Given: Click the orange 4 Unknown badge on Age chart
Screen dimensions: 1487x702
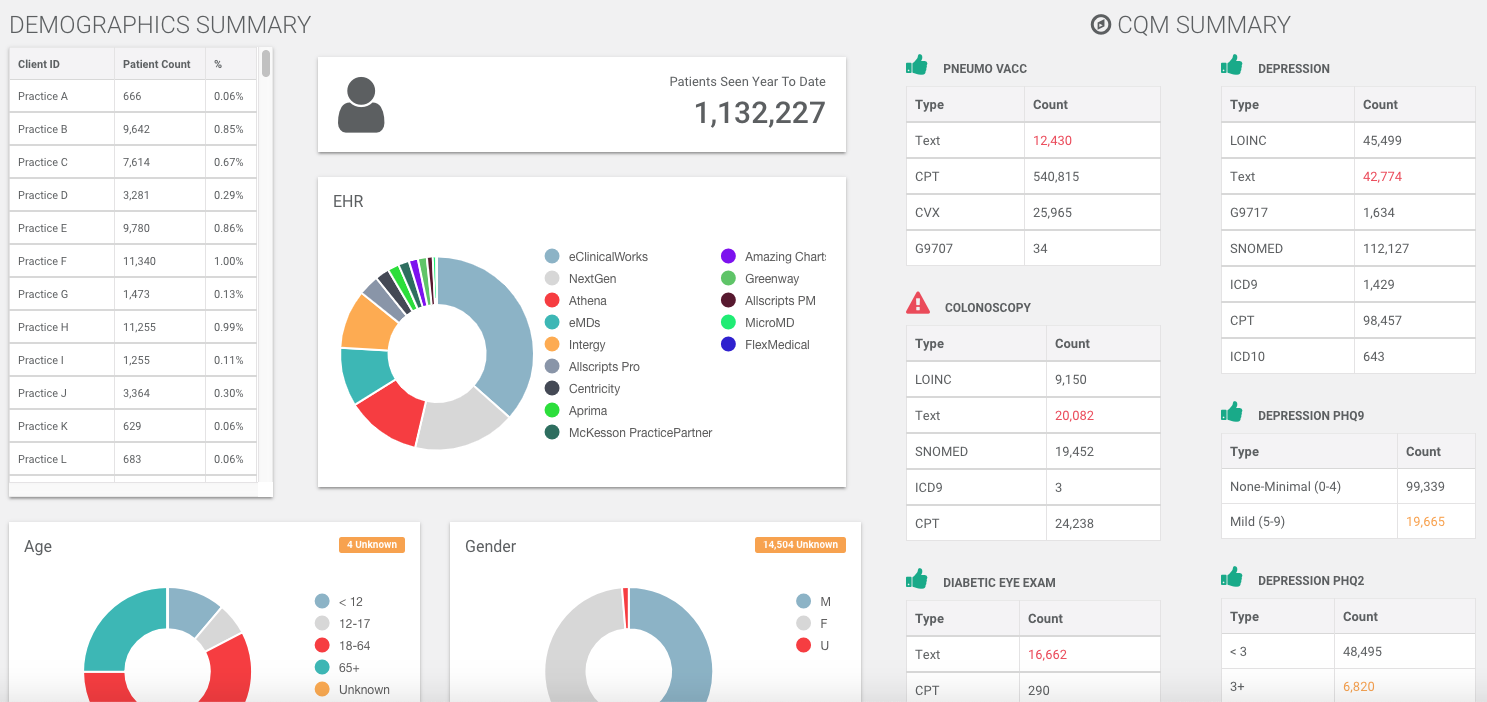Looking at the screenshot, I should pyautogui.click(x=371, y=545).
